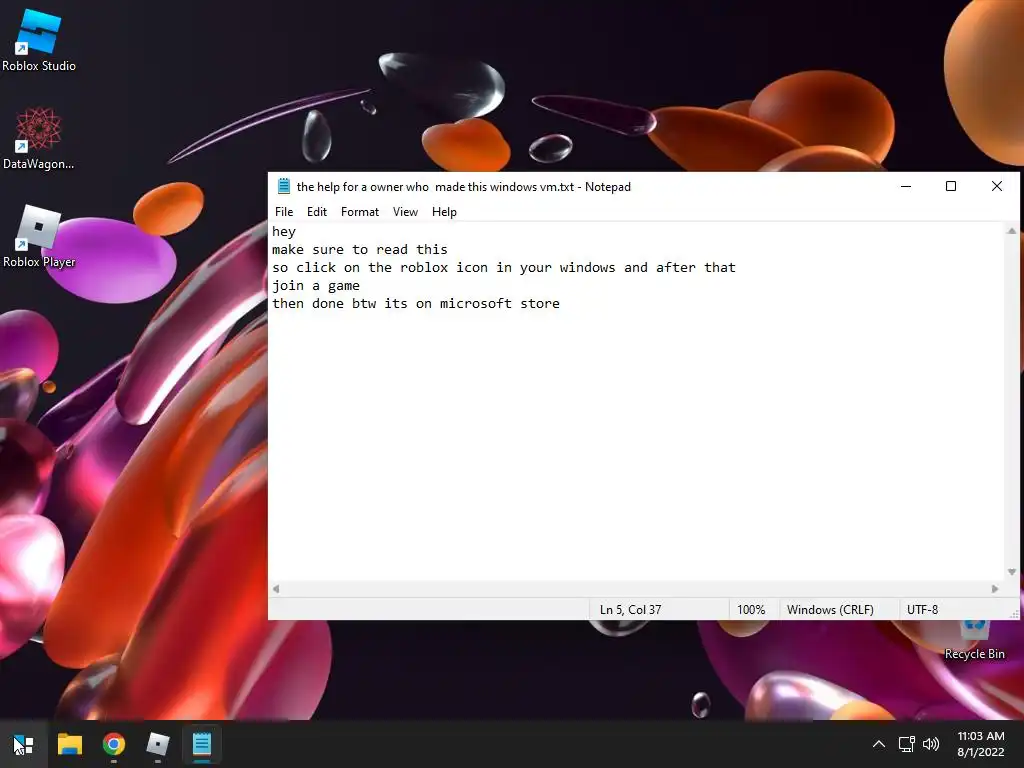Open the View menu in Notepad
1024x768 pixels.
[405, 212]
